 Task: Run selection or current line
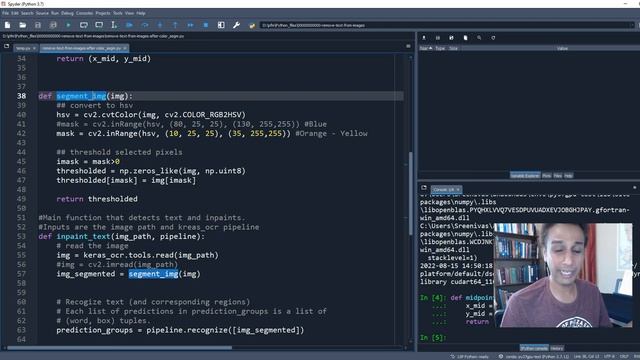coord(114,25)
